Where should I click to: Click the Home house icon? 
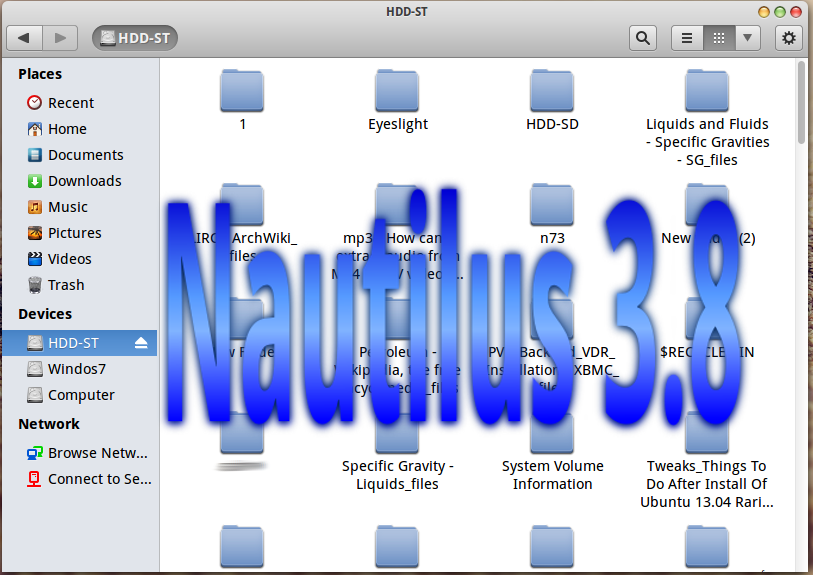[x=35, y=129]
